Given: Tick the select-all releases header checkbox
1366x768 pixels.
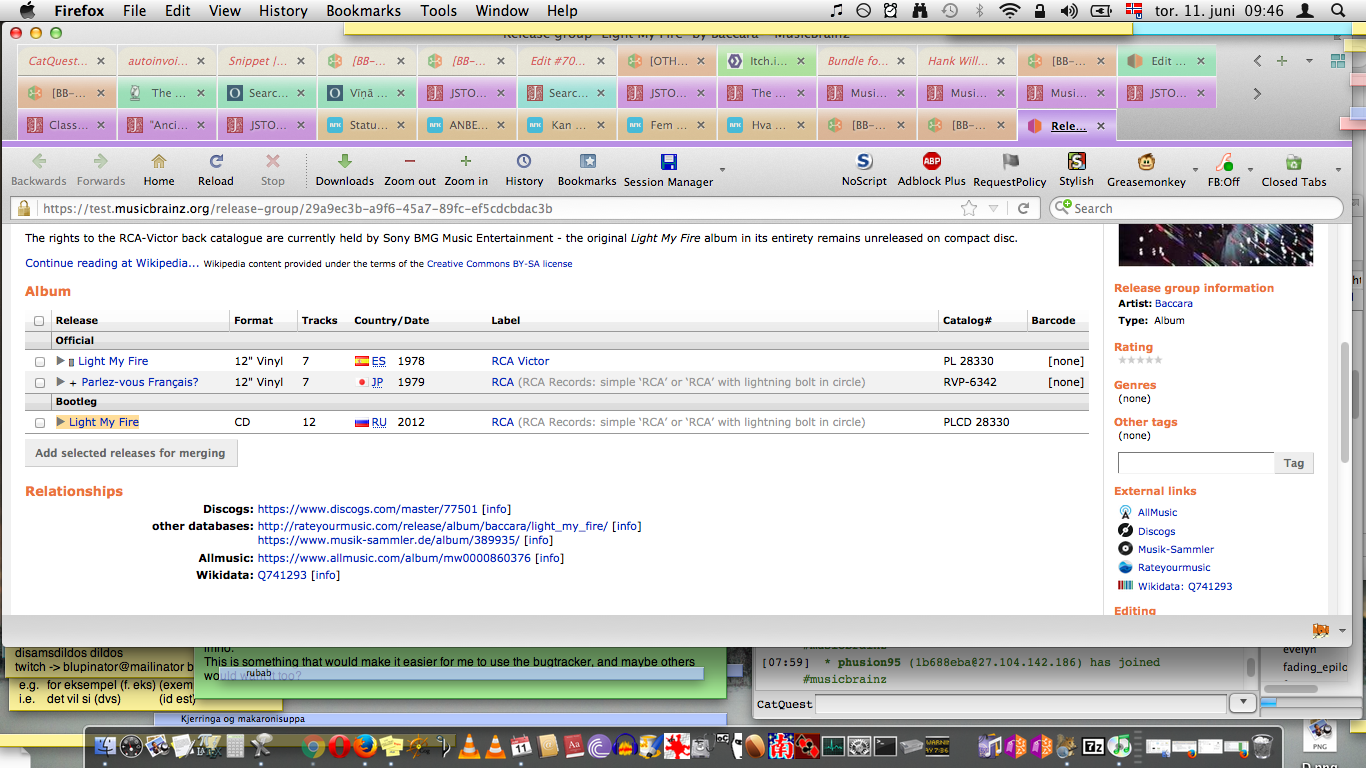Looking at the screenshot, I should point(40,321).
